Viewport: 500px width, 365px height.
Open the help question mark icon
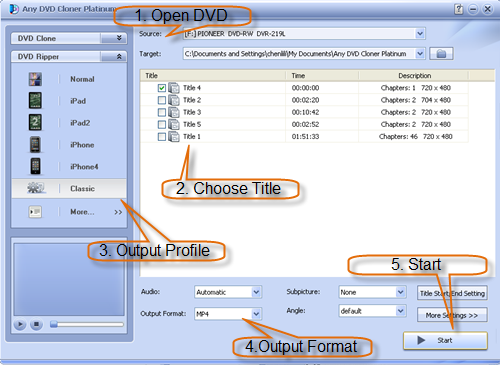[x=459, y=9]
